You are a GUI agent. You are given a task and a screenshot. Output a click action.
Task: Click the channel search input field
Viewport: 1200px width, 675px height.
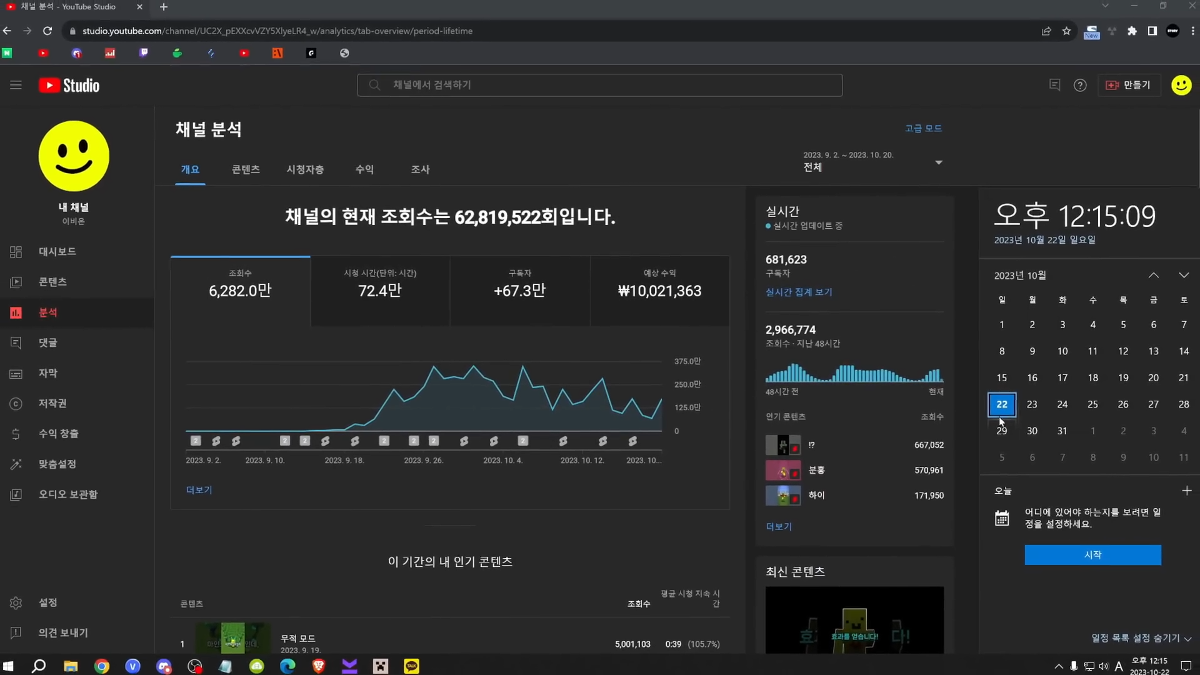point(600,85)
